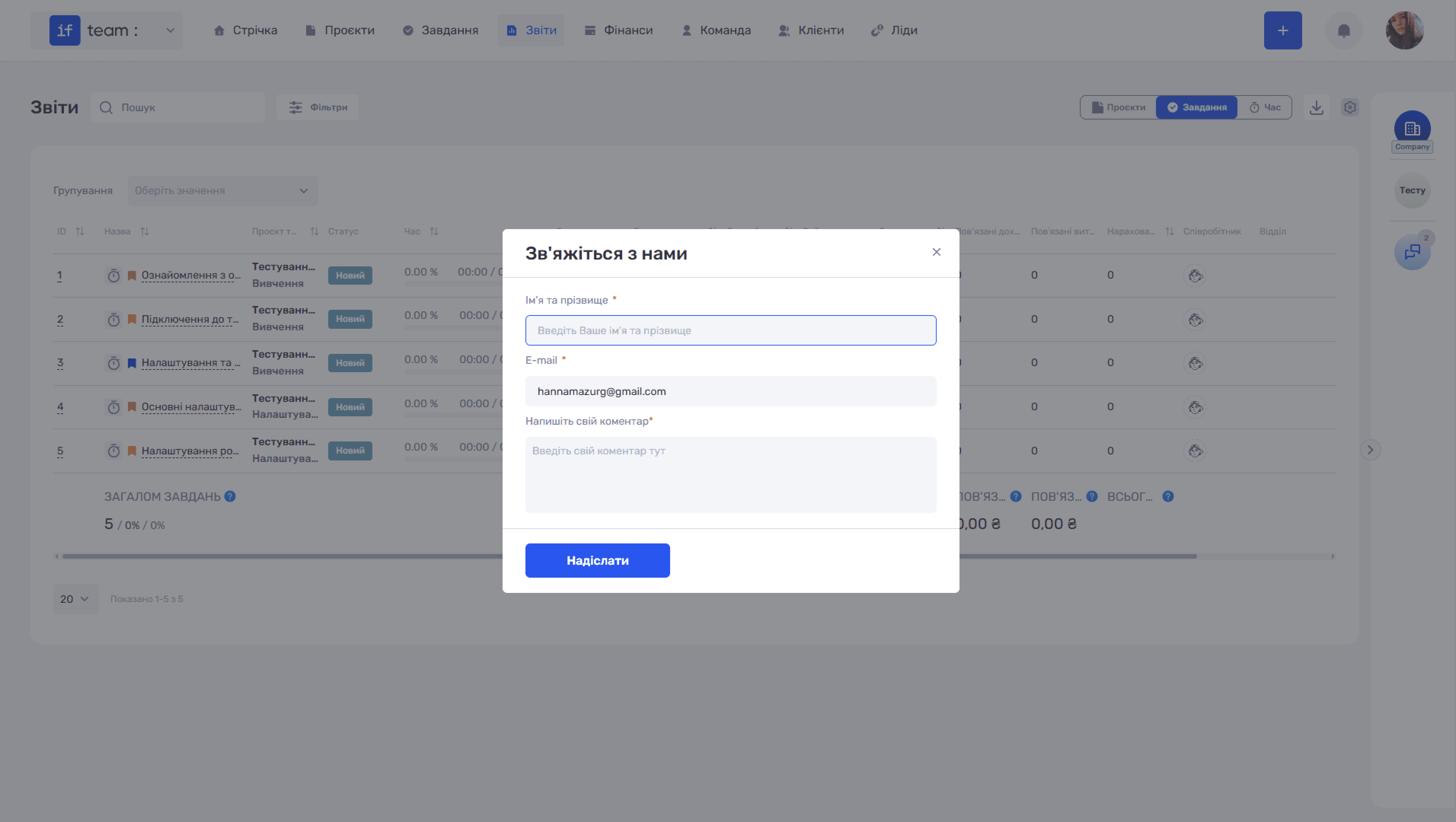Viewport: 1456px width, 822px height.
Task: Switch report view to Час
Action: 1264,107
